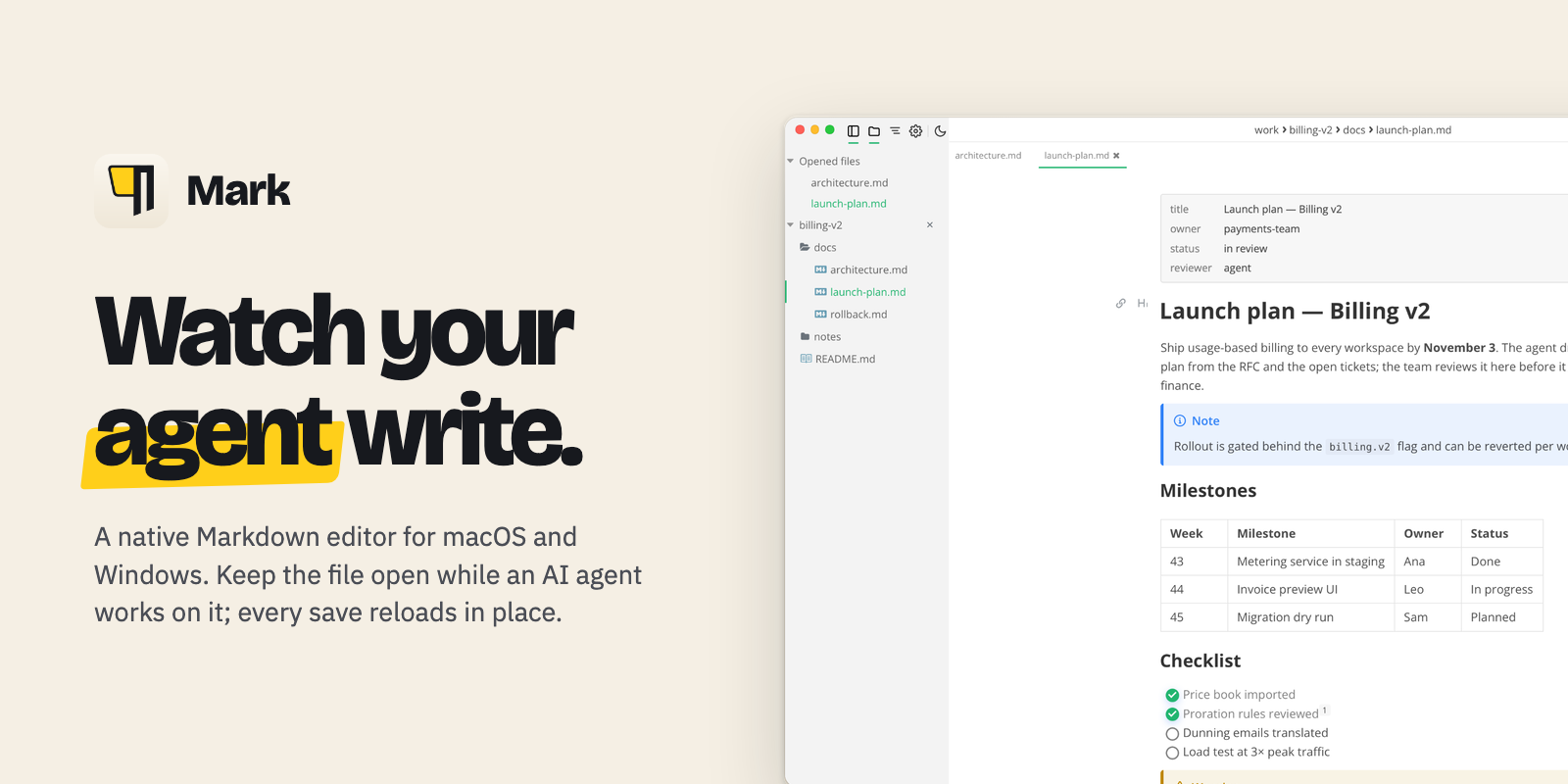Click 'docs' in the breadcrumb path

coord(1353,130)
